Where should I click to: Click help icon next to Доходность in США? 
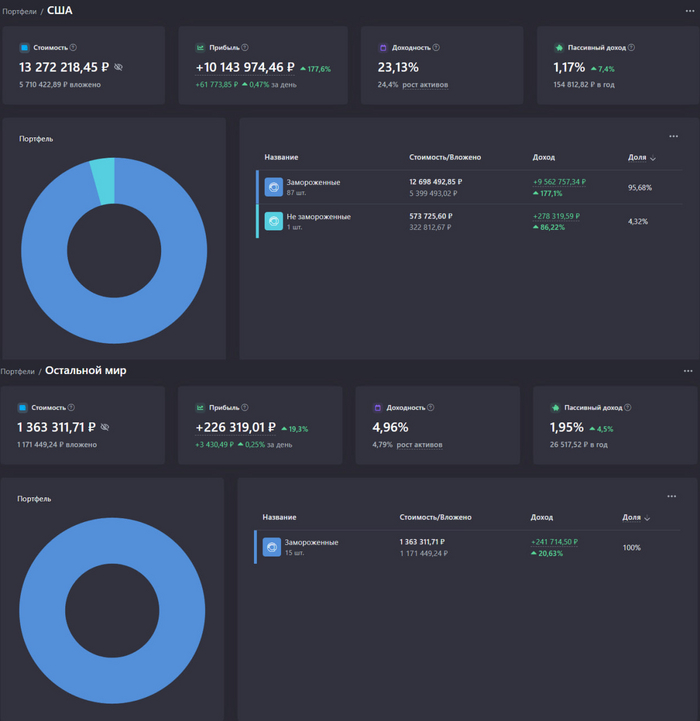[x=436, y=47]
